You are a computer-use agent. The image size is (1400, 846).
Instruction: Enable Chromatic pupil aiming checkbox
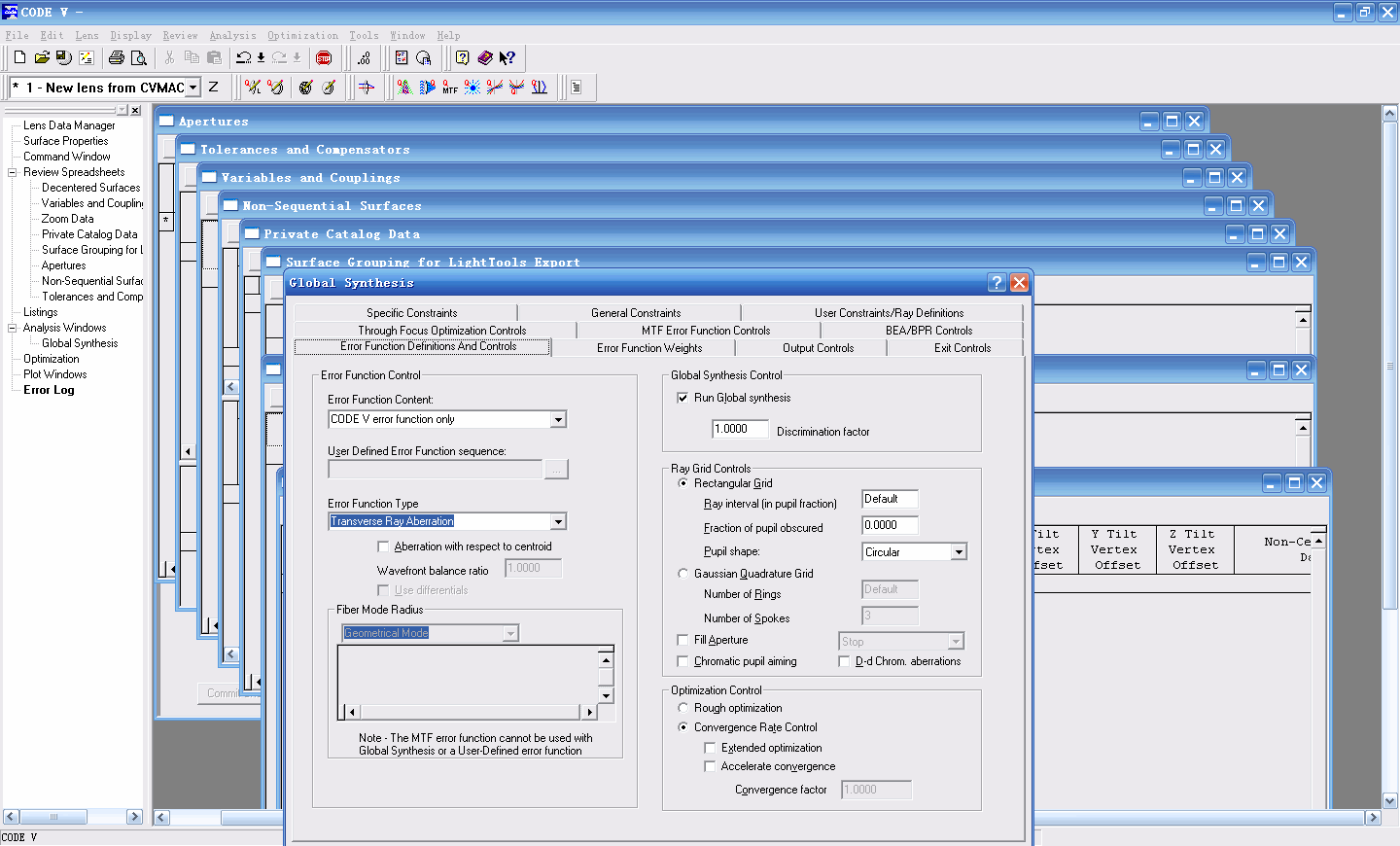point(682,661)
